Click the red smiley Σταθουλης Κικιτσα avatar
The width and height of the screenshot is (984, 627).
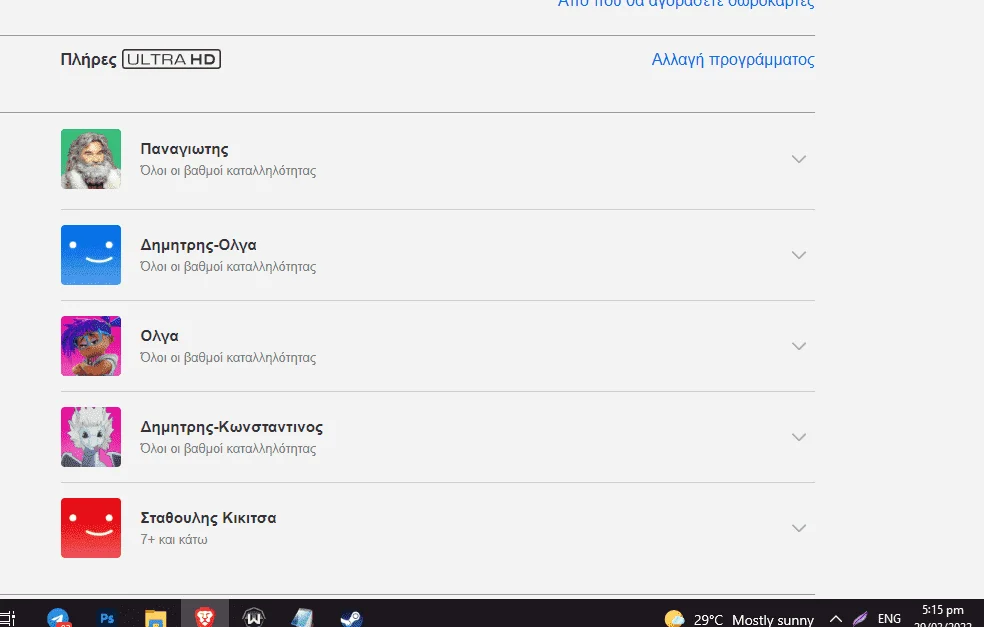91,528
